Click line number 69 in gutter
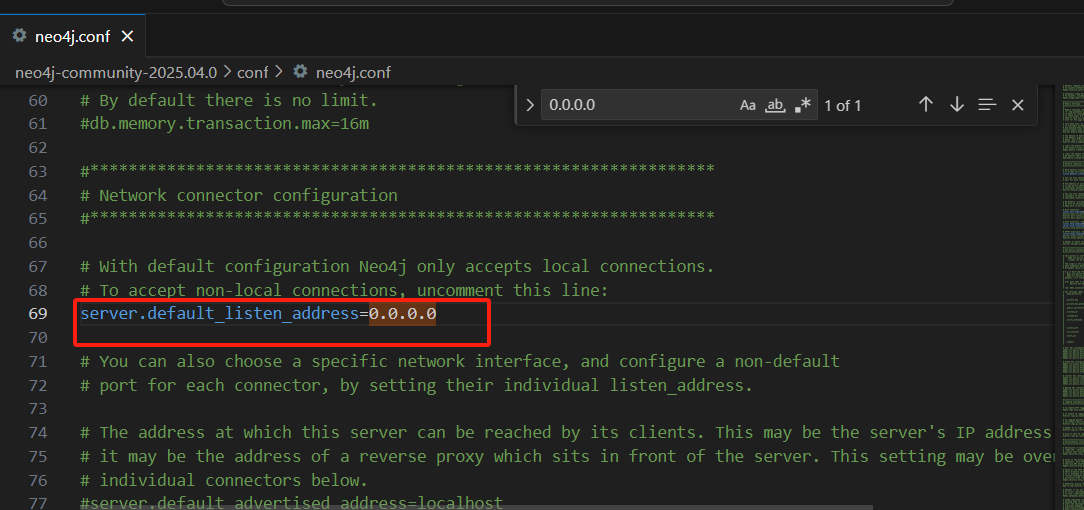 [38, 314]
